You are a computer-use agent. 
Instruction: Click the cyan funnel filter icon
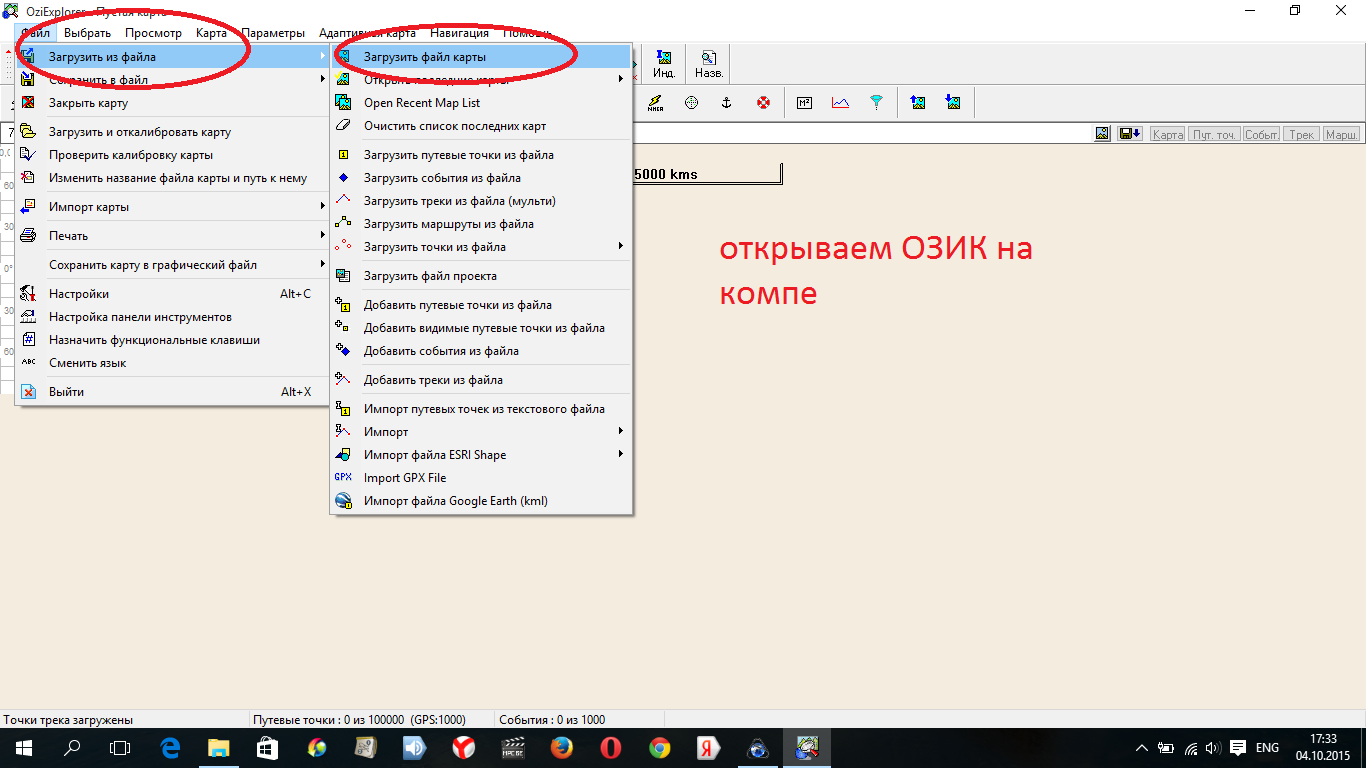point(876,103)
